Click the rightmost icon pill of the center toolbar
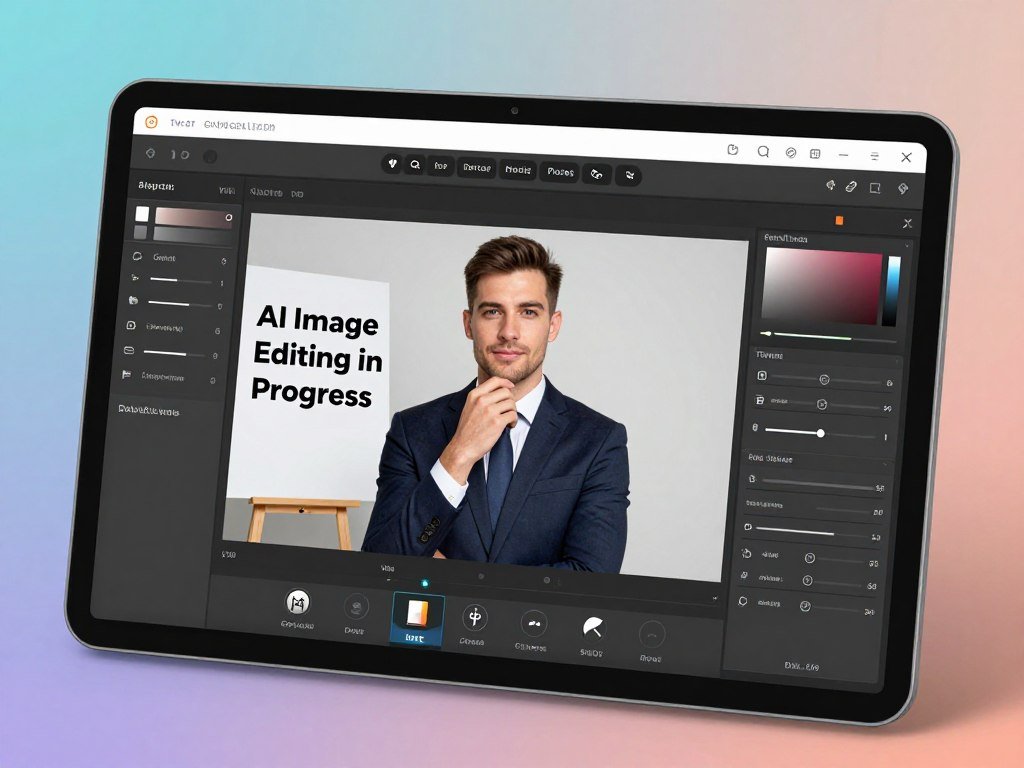The height and width of the screenshot is (768, 1024). tap(629, 174)
